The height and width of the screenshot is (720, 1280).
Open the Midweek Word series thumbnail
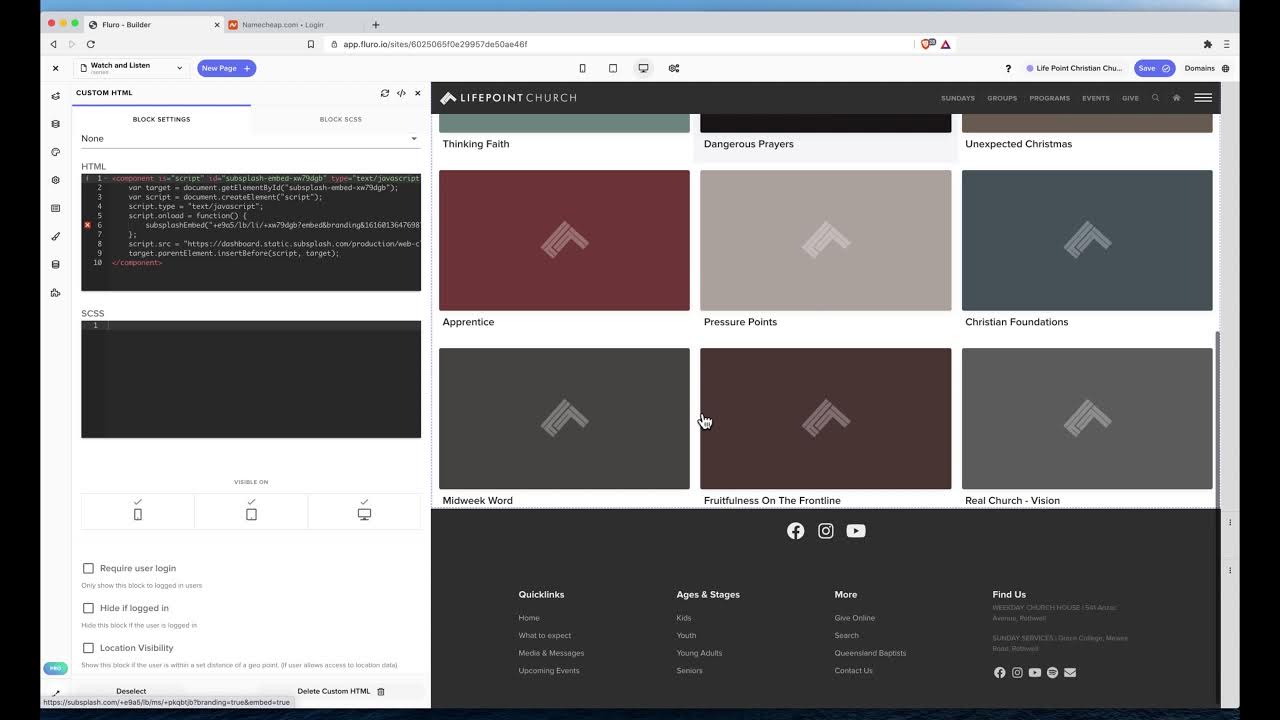[564, 418]
